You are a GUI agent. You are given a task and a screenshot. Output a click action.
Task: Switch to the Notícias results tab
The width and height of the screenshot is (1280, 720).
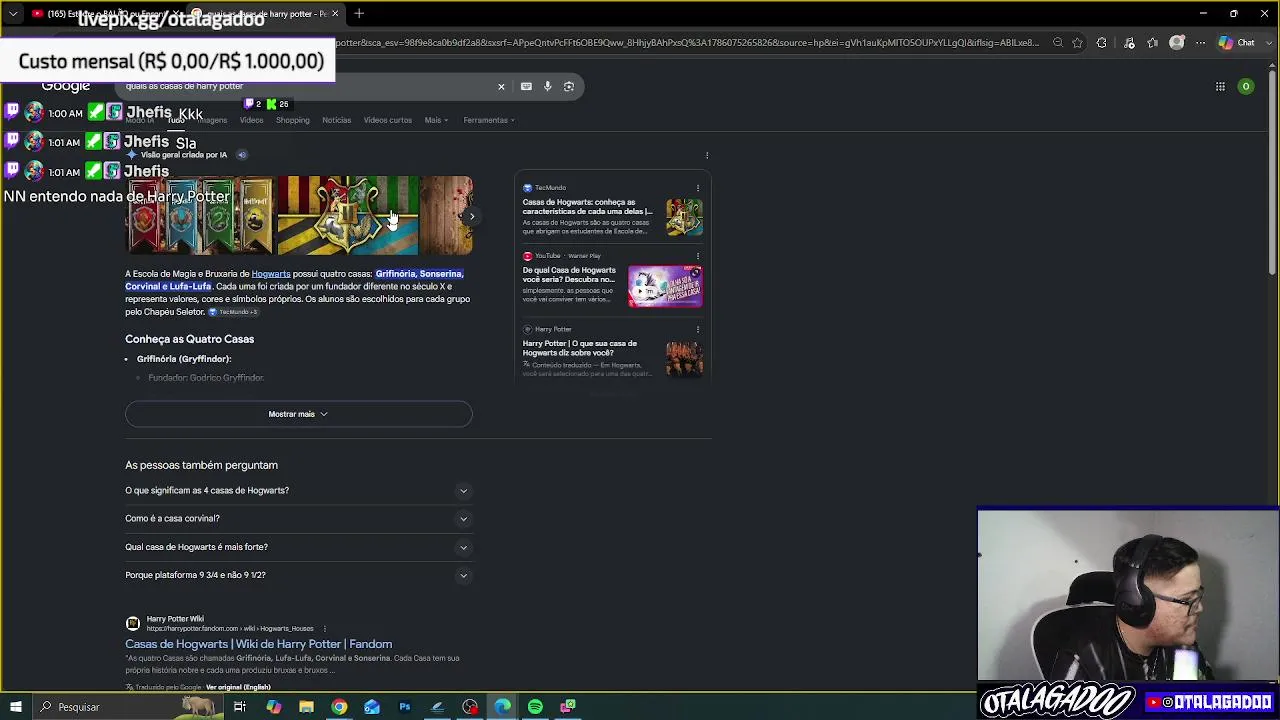point(336,120)
